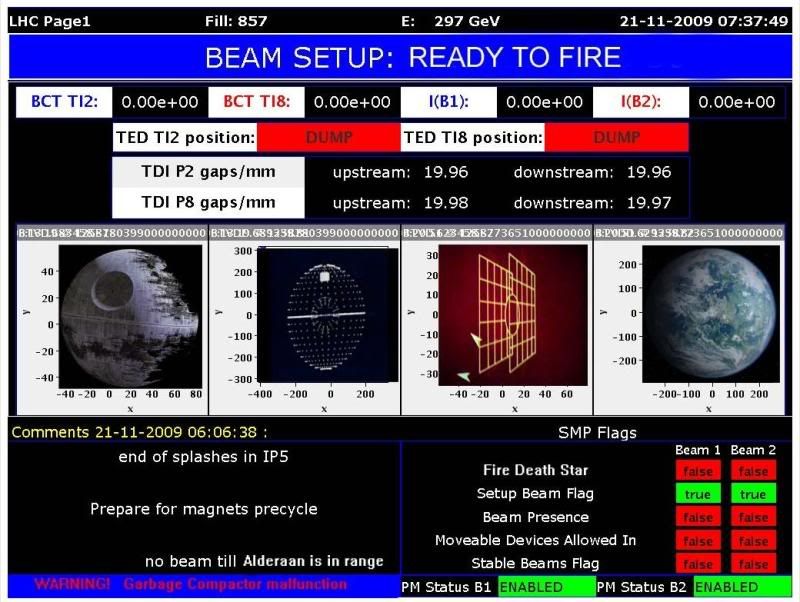Click Setup Beam Flag Beam 2 true indicator
This screenshot has height=602, width=800.
pyautogui.click(x=754, y=494)
